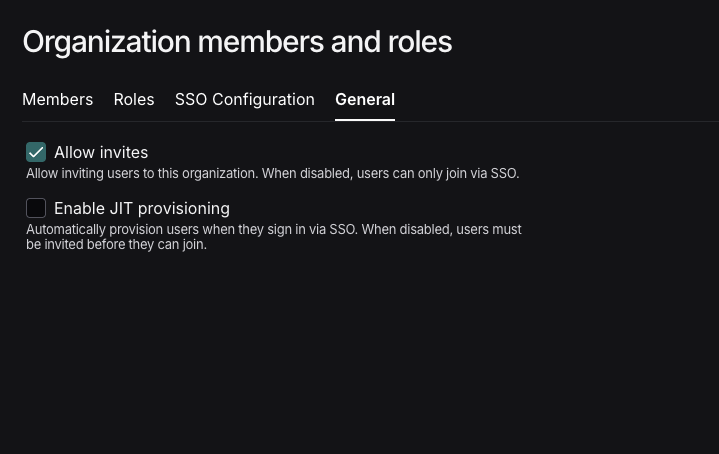This screenshot has height=454, width=719.
Task: Switch to the Roles tab
Action: [x=133, y=99]
